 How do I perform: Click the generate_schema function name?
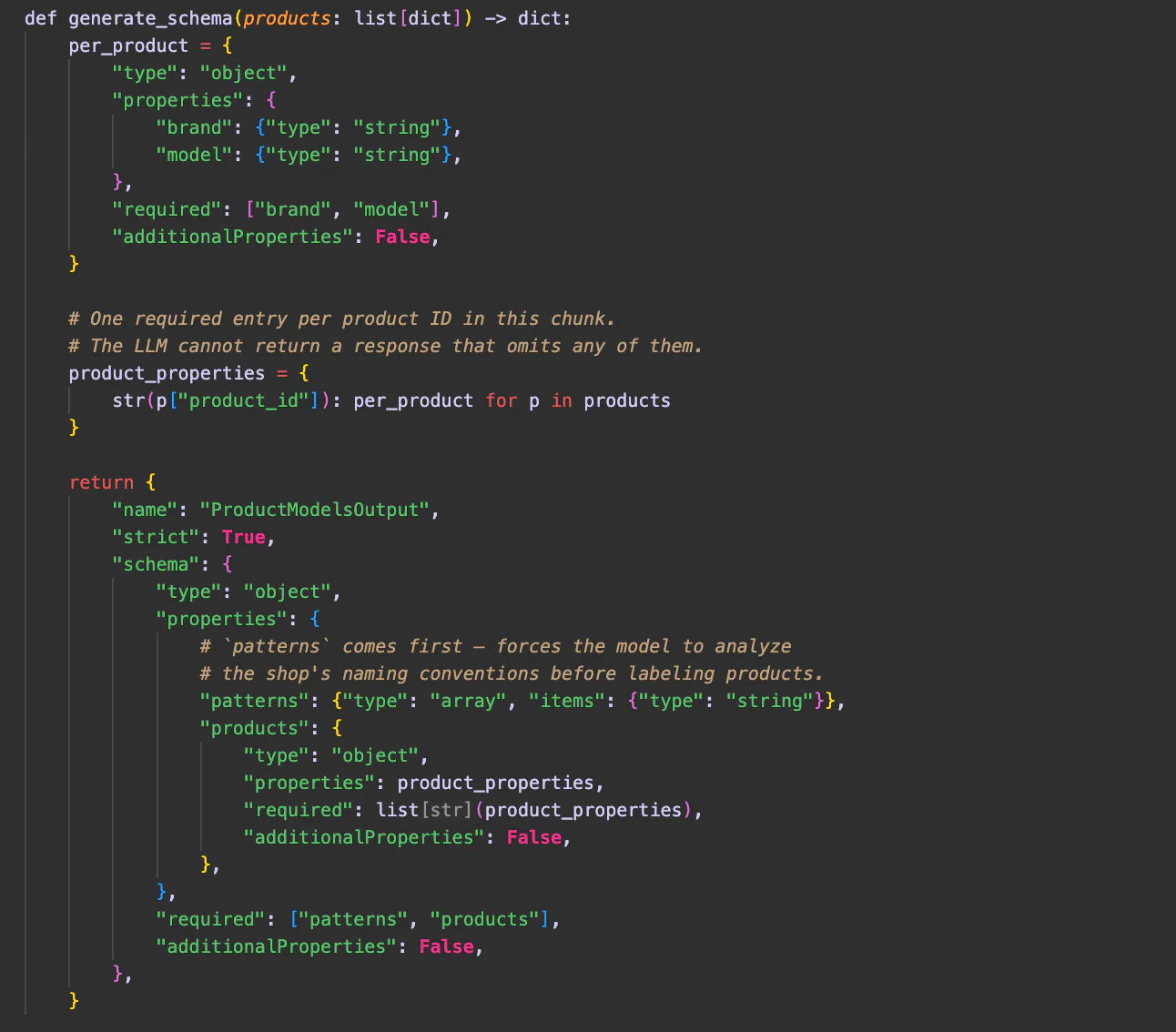point(150,18)
